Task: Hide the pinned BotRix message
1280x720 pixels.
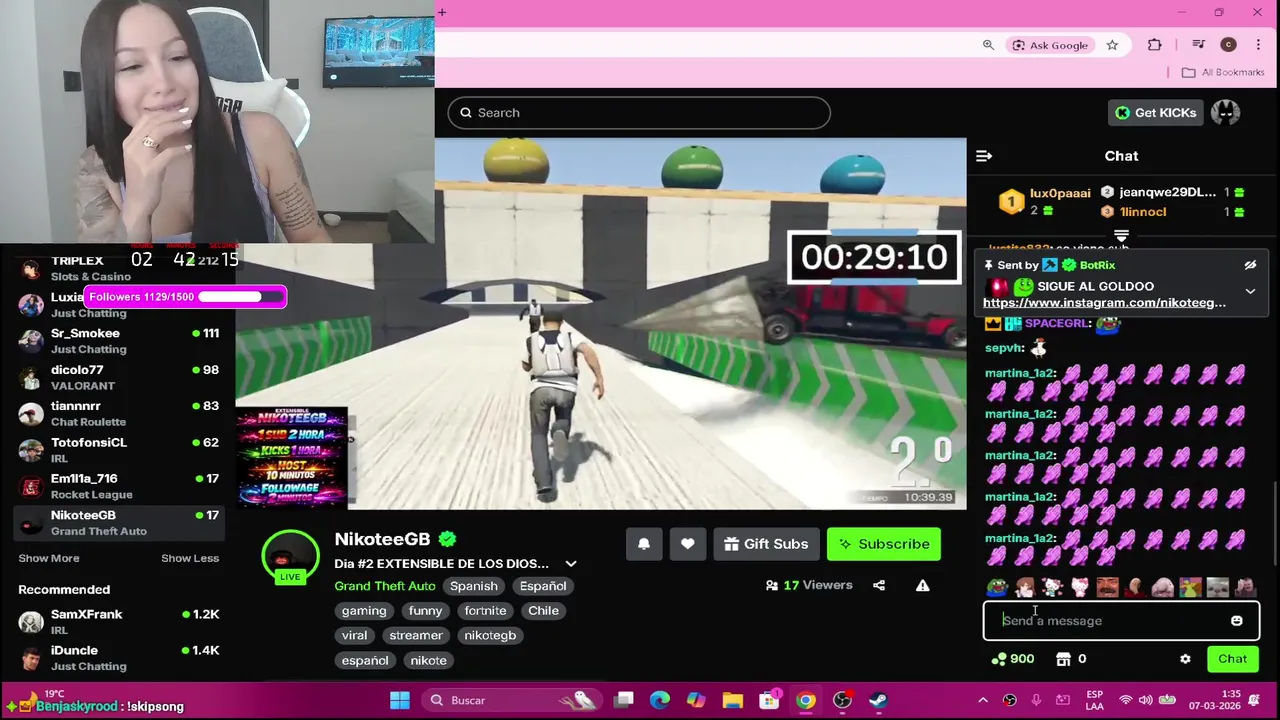Action: tap(1250, 265)
